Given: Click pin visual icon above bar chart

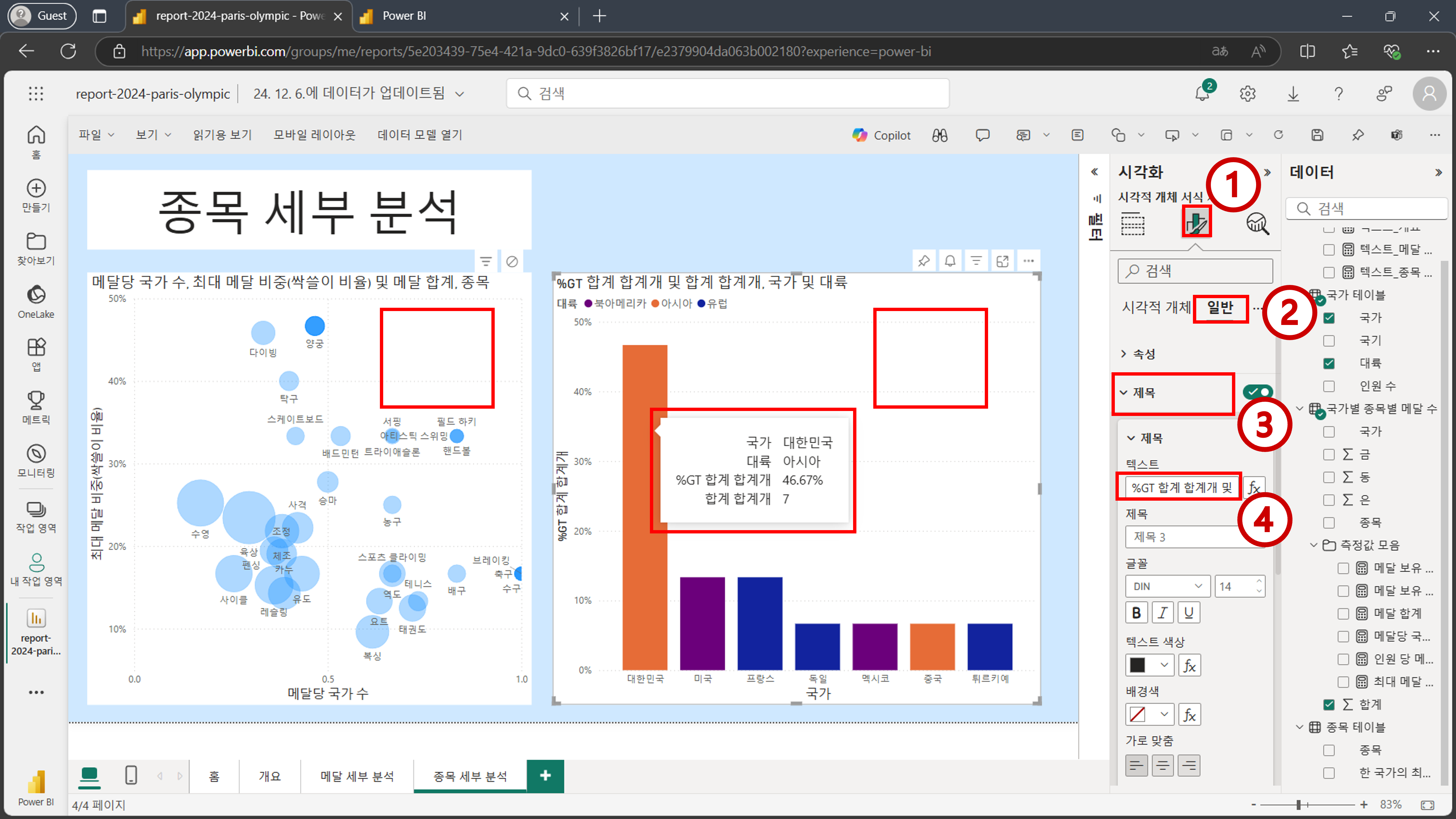Looking at the screenshot, I should point(924,260).
